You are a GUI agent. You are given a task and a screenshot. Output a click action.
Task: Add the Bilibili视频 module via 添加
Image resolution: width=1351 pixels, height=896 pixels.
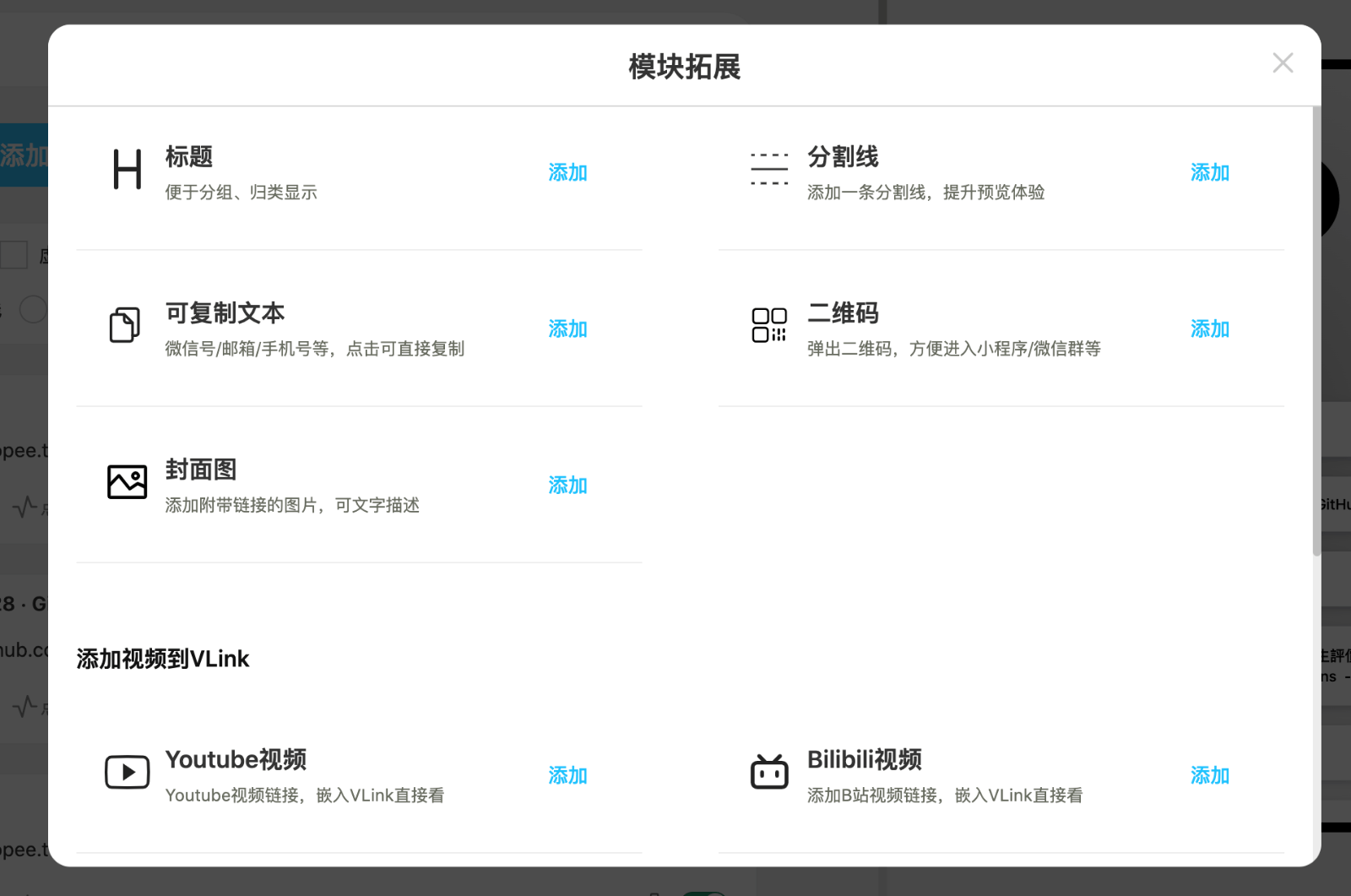pos(1209,775)
